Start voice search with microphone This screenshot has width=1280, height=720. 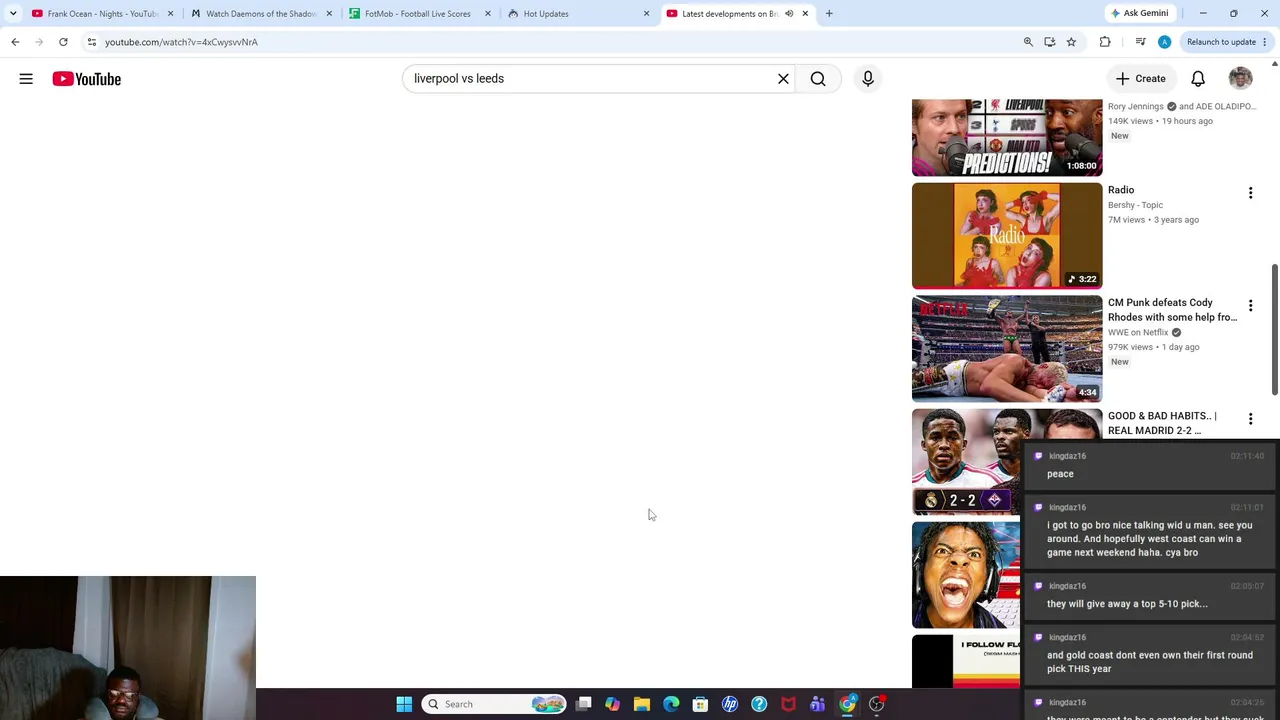[868, 79]
